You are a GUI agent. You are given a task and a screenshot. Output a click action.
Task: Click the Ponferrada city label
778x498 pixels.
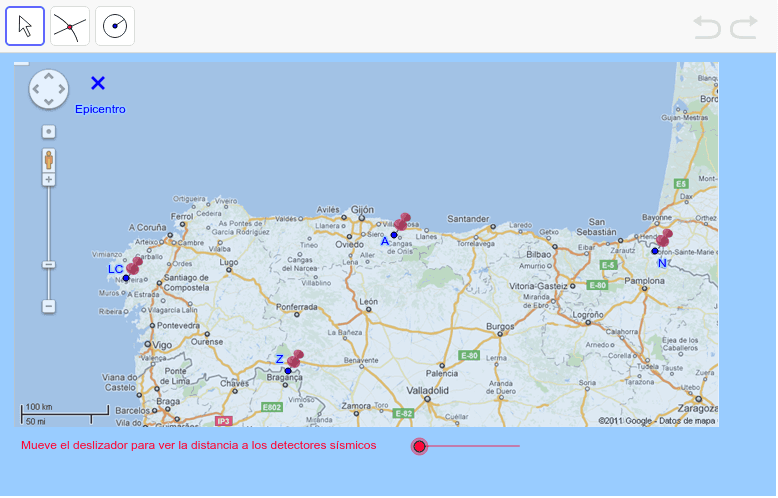point(297,307)
